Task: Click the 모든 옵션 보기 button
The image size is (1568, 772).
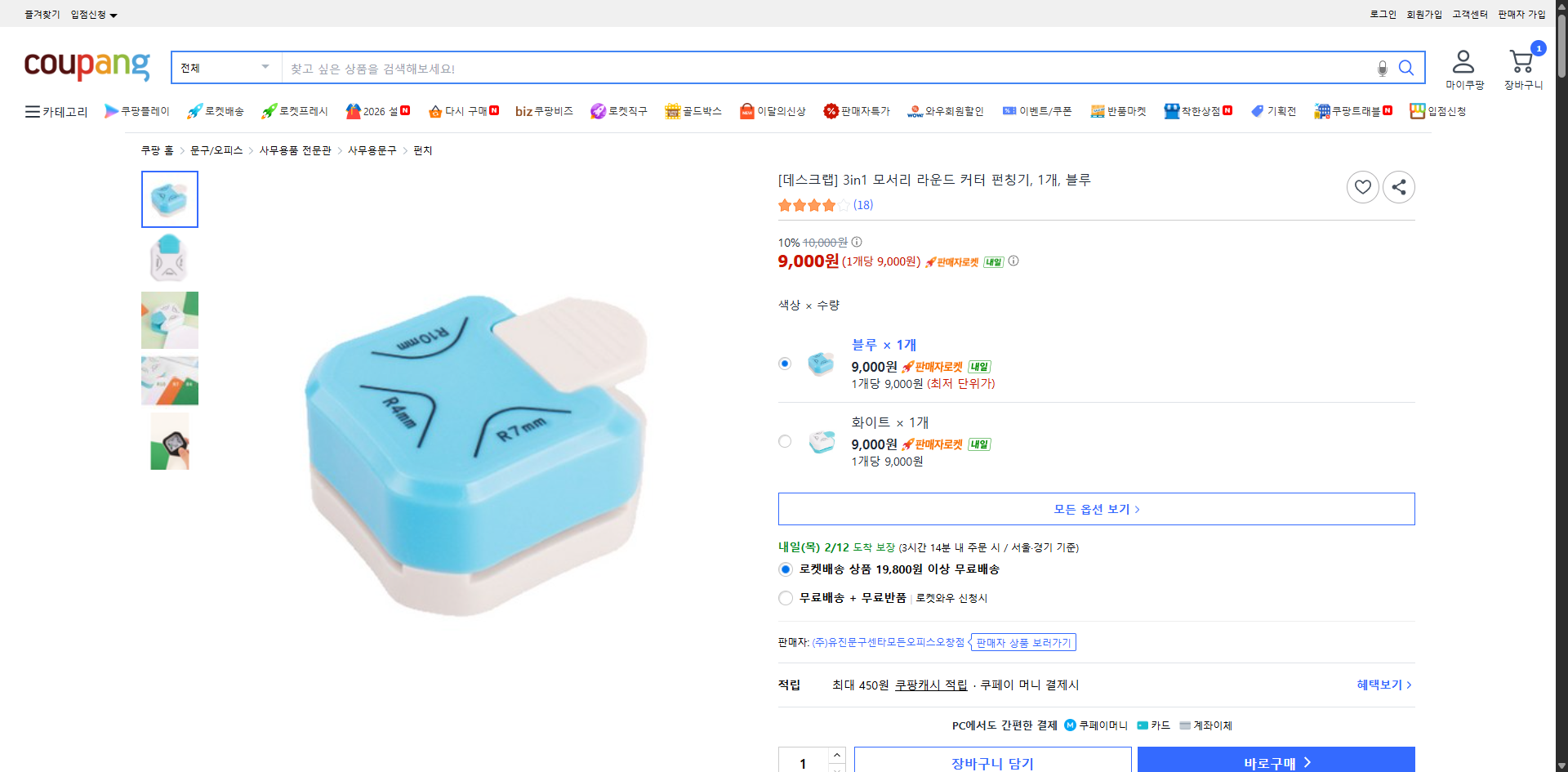Action: (x=1095, y=508)
